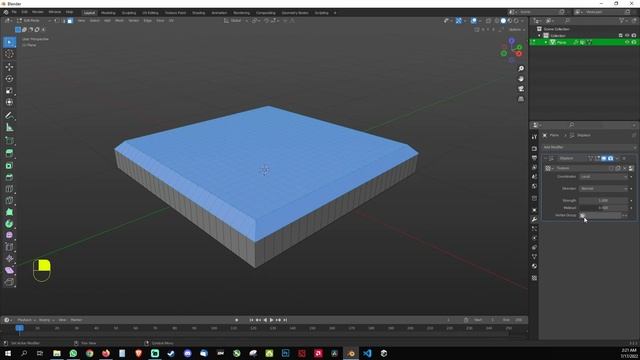Select the Smooth vertices tool

(9, 235)
